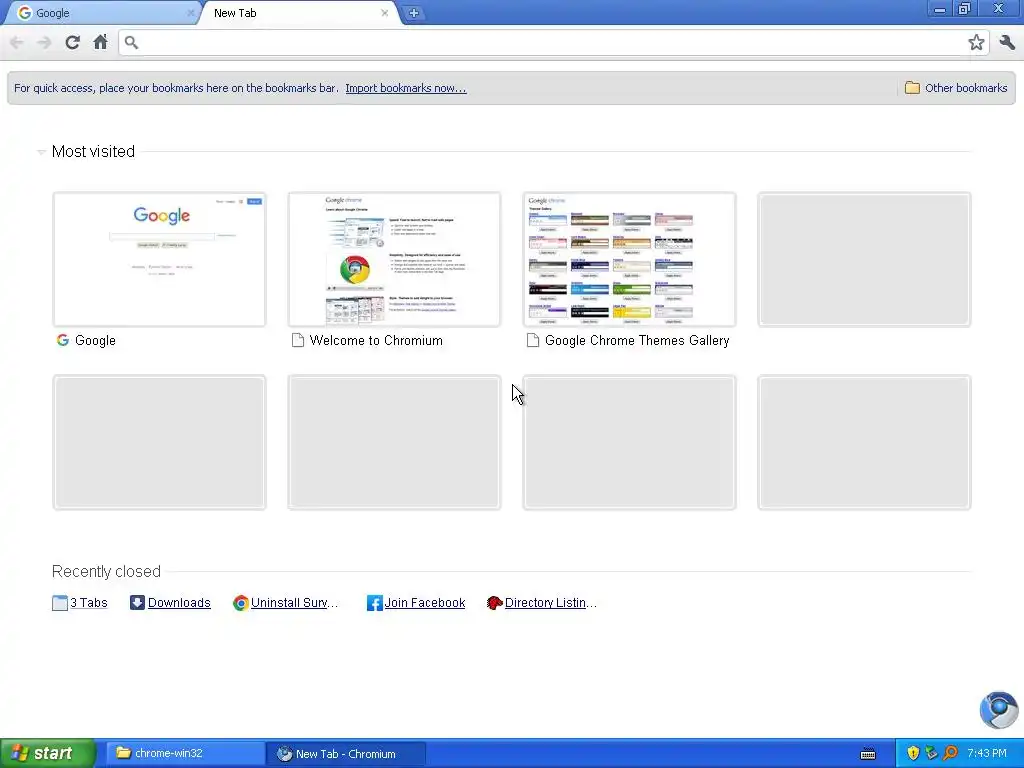Click the Google title link

[x=95, y=340]
